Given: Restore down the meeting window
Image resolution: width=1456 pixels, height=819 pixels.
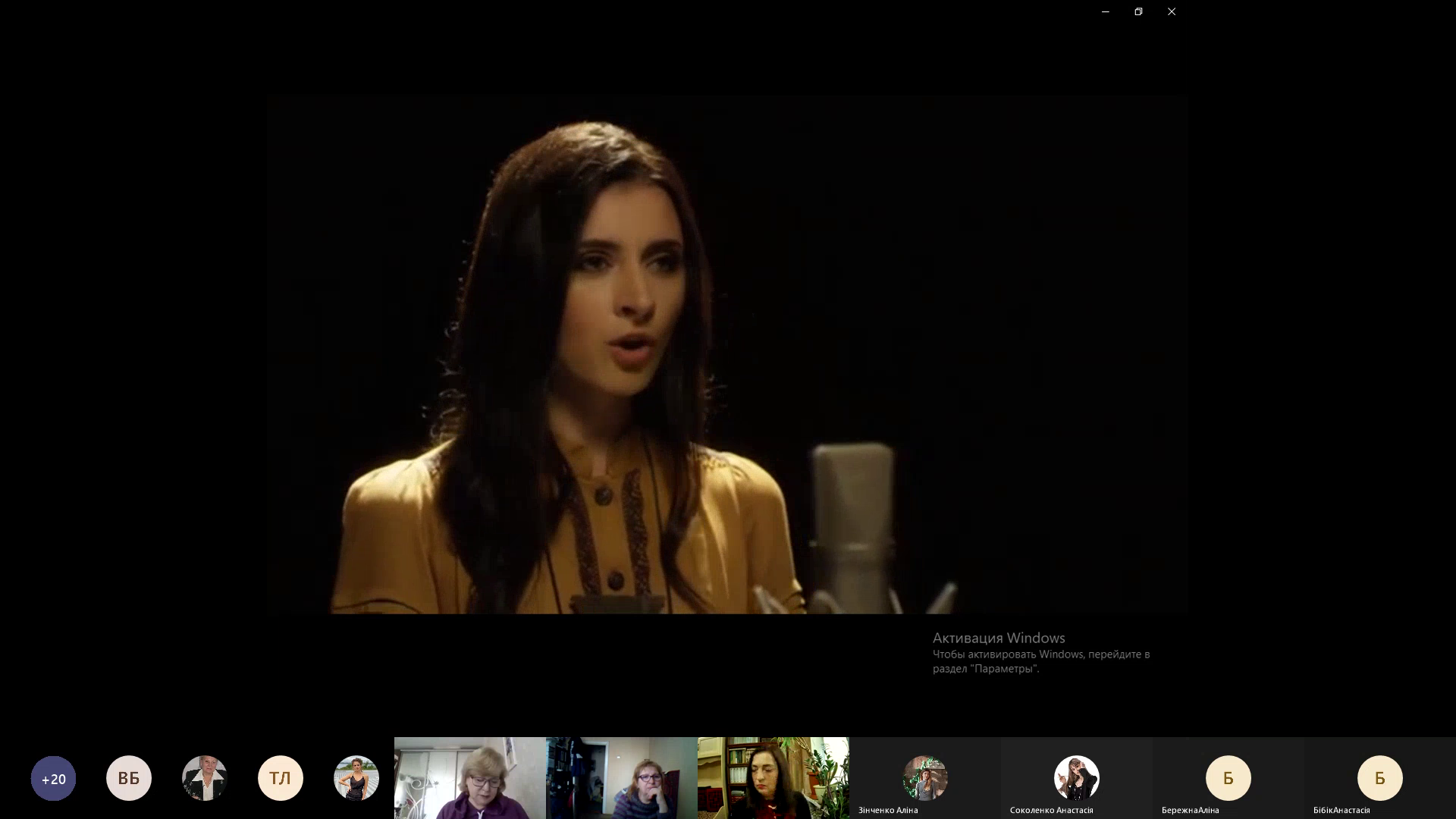Looking at the screenshot, I should point(1138,11).
